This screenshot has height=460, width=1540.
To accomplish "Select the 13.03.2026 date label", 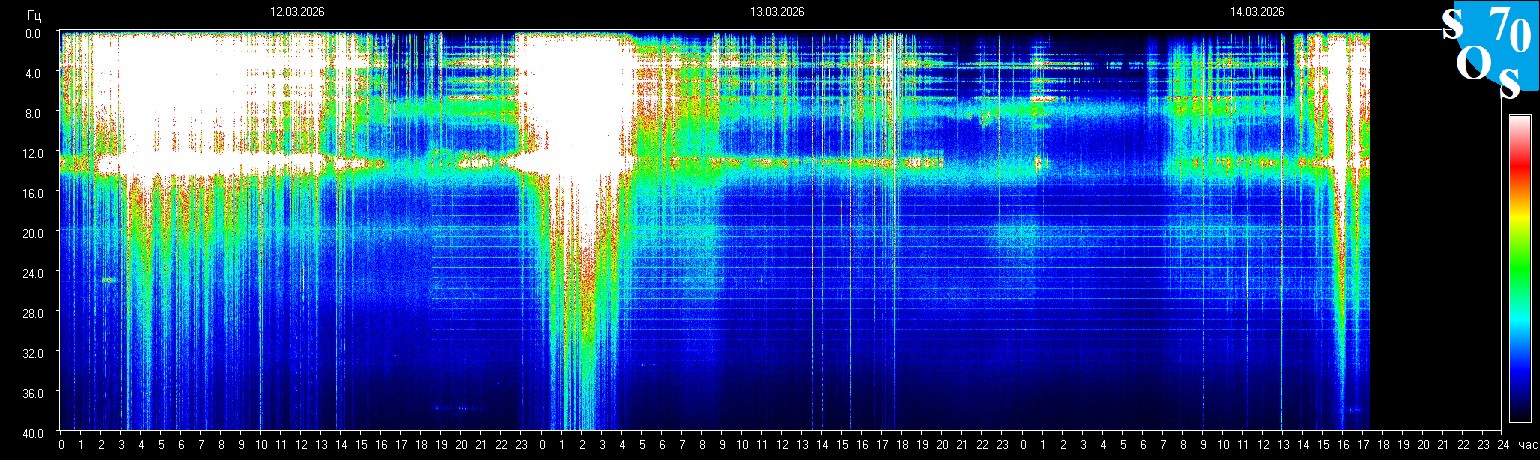I will point(777,12).
